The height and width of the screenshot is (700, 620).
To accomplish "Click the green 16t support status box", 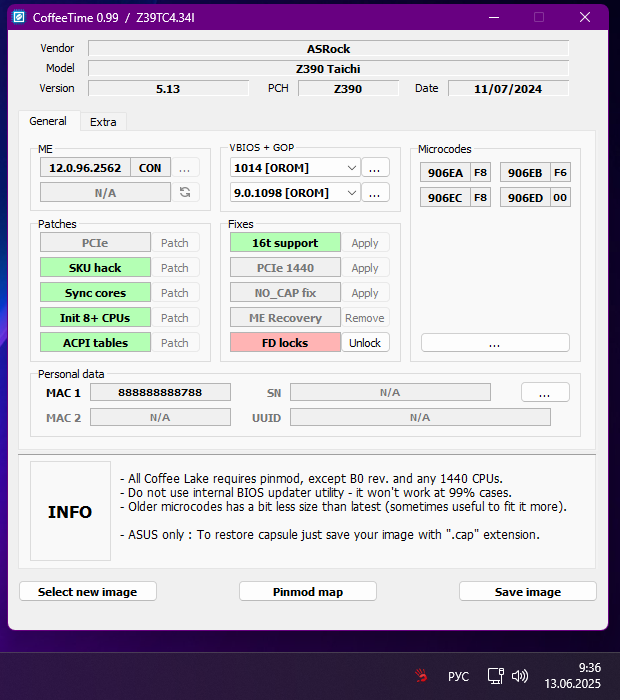I will (x=285, y=243).
